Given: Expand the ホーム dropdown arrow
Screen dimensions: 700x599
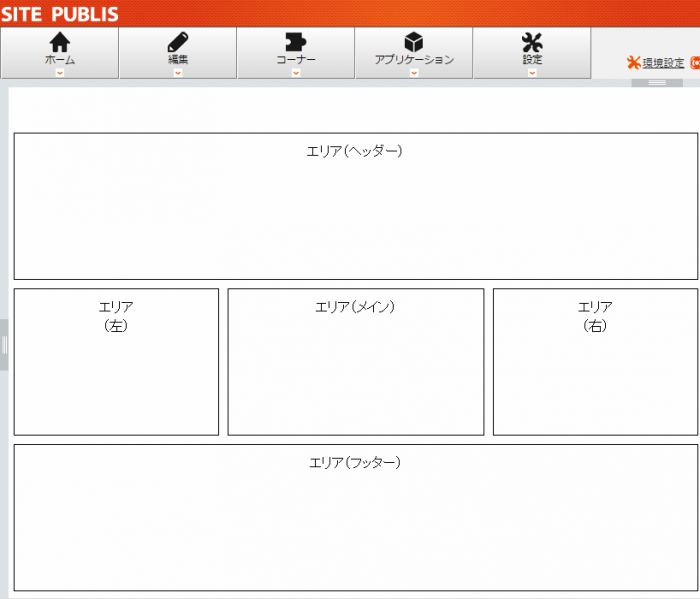Looking at the screenshot, I should [60, 73].
